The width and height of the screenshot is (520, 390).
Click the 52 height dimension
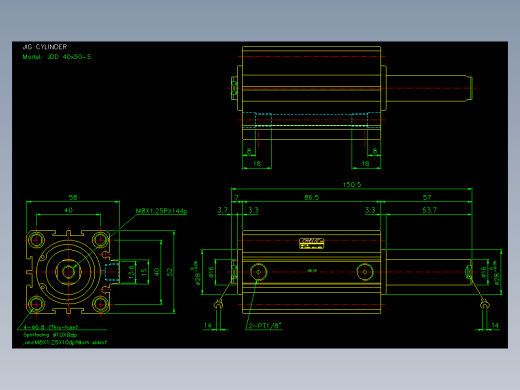click(170, 272)
